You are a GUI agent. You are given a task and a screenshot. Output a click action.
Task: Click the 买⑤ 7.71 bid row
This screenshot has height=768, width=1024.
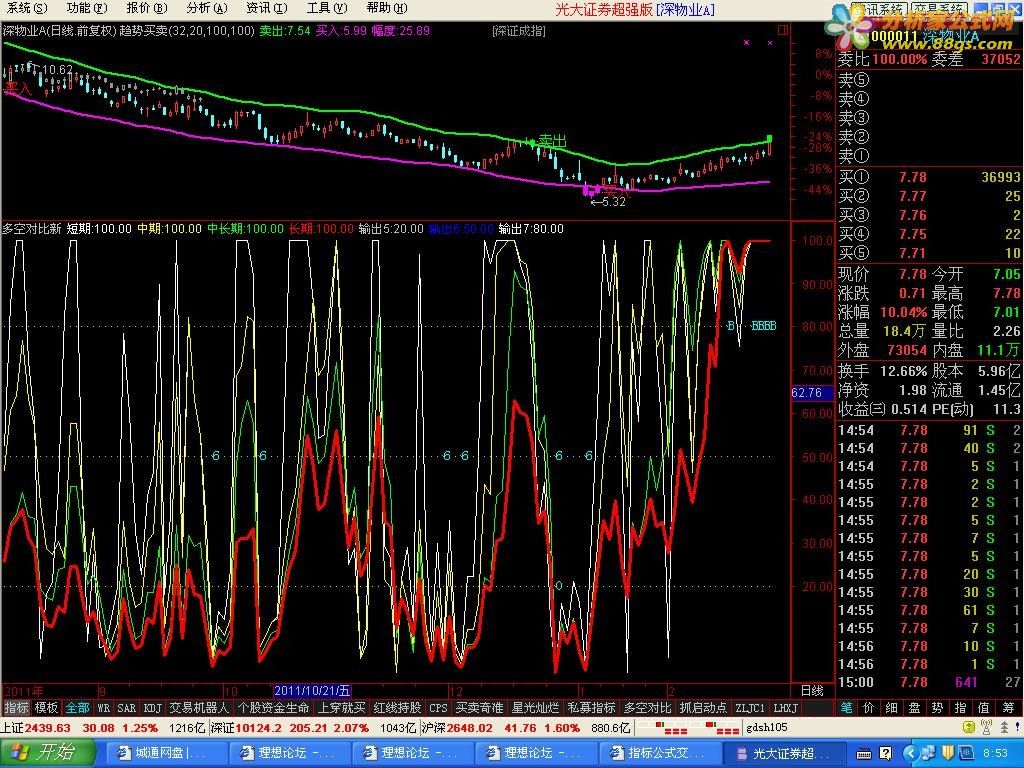click(929, 253)
